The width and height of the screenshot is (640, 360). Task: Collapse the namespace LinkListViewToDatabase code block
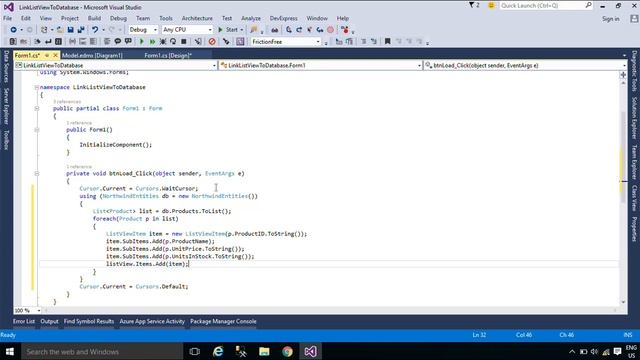click(x=36, y=87)
